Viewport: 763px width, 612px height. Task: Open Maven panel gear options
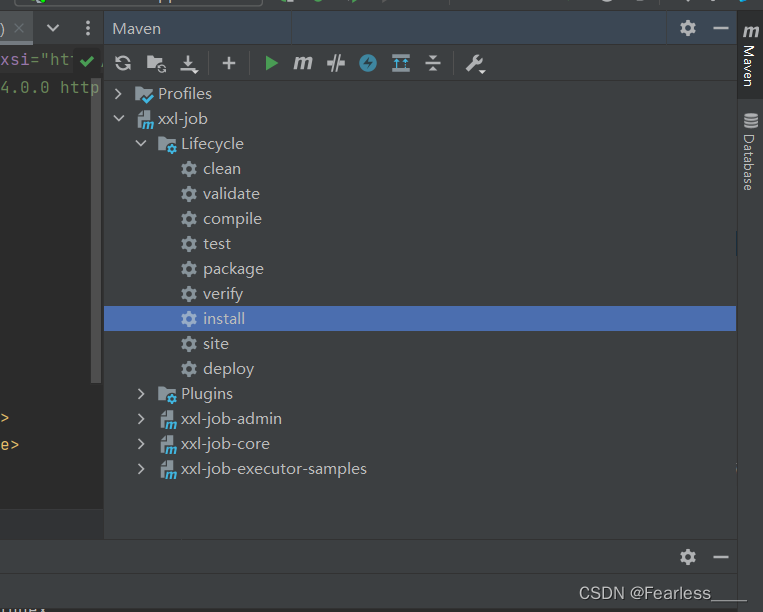tap(688, 28)
